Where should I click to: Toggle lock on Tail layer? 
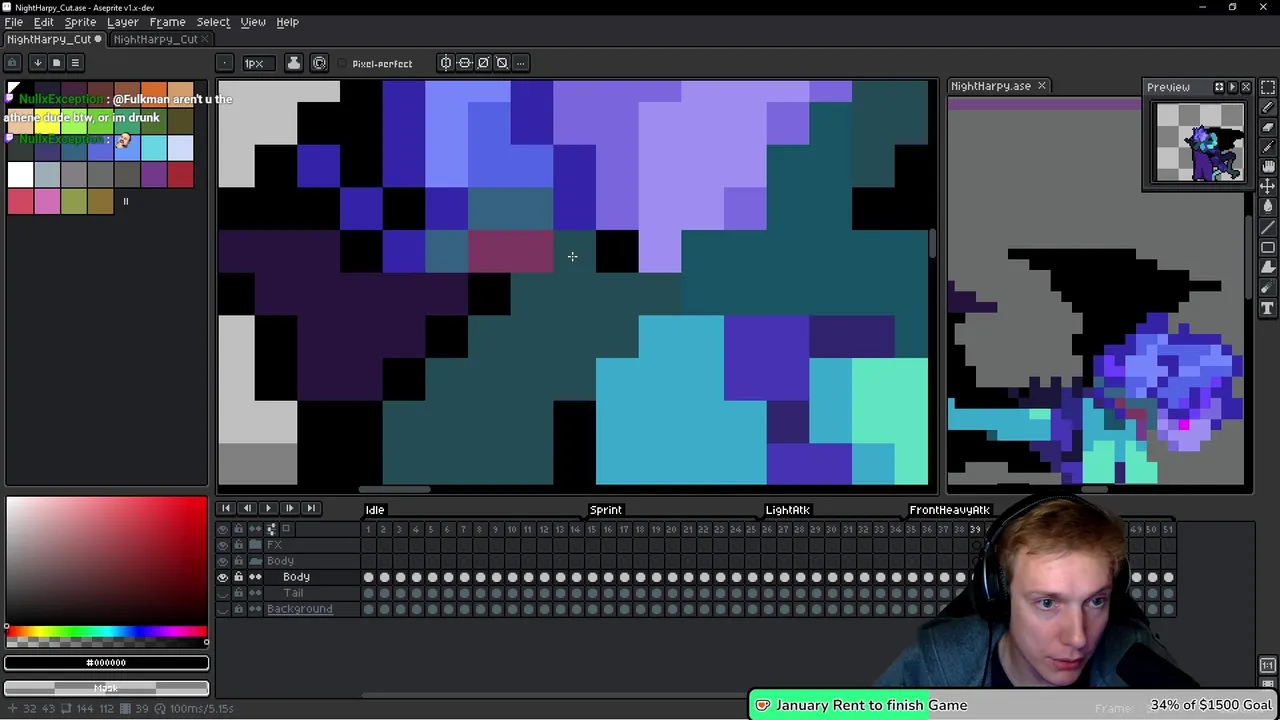pos(238,593)
